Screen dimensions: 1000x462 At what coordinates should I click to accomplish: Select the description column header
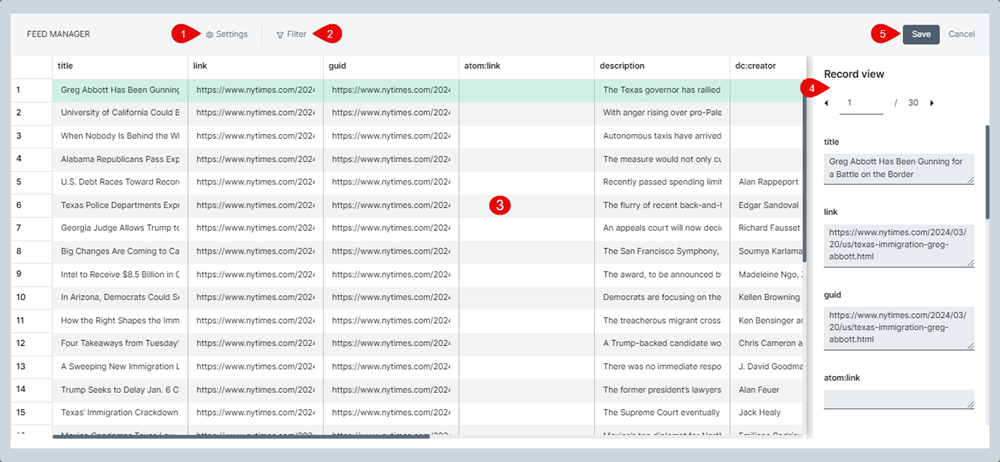pos(662,66)
